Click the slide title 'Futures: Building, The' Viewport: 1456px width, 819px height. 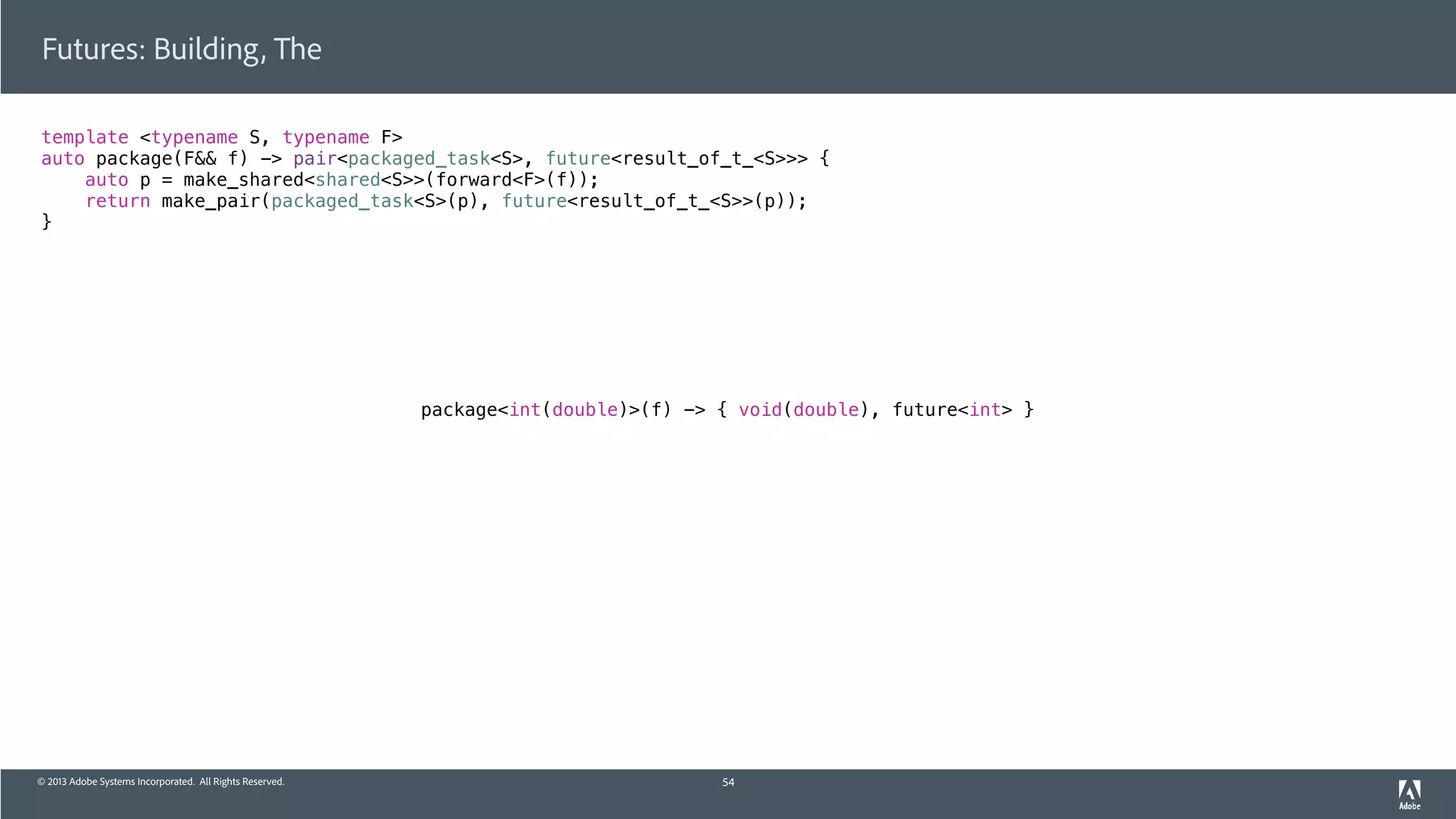pos(181,49)
